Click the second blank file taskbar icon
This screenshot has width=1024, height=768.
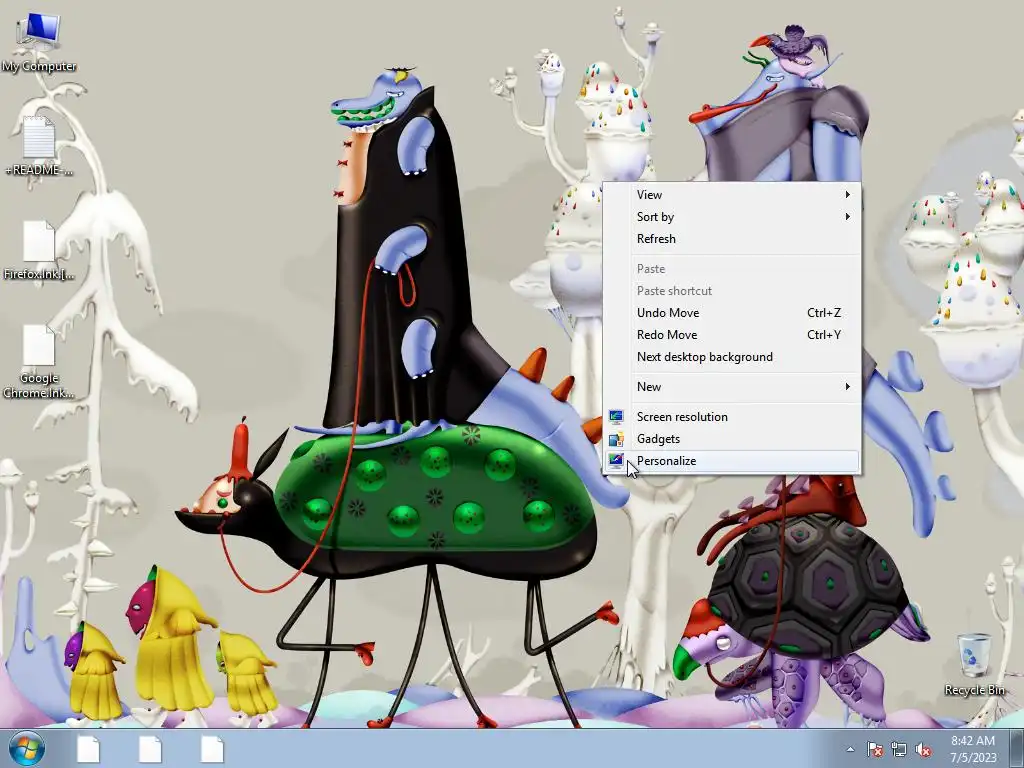tap(150, 749)
